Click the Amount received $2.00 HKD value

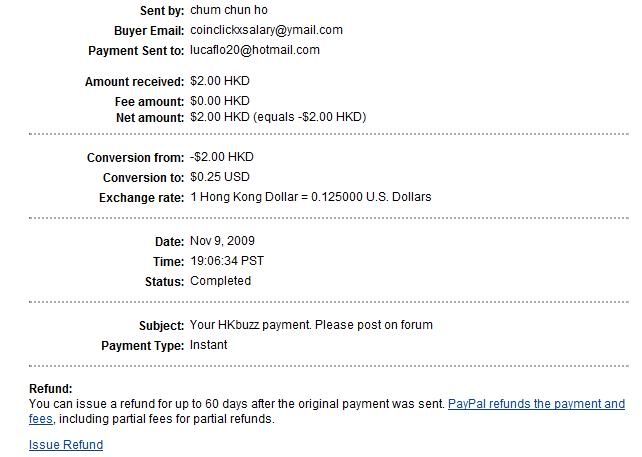tap(222, 81)
